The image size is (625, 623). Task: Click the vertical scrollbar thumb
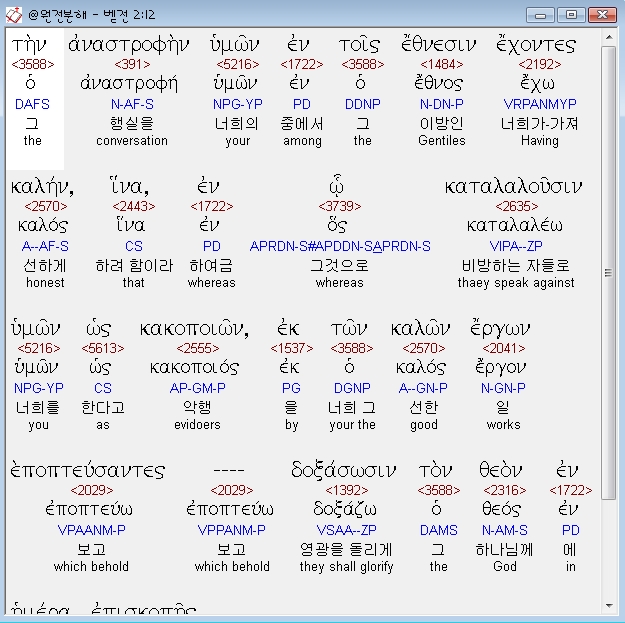(x=609, y=273)
